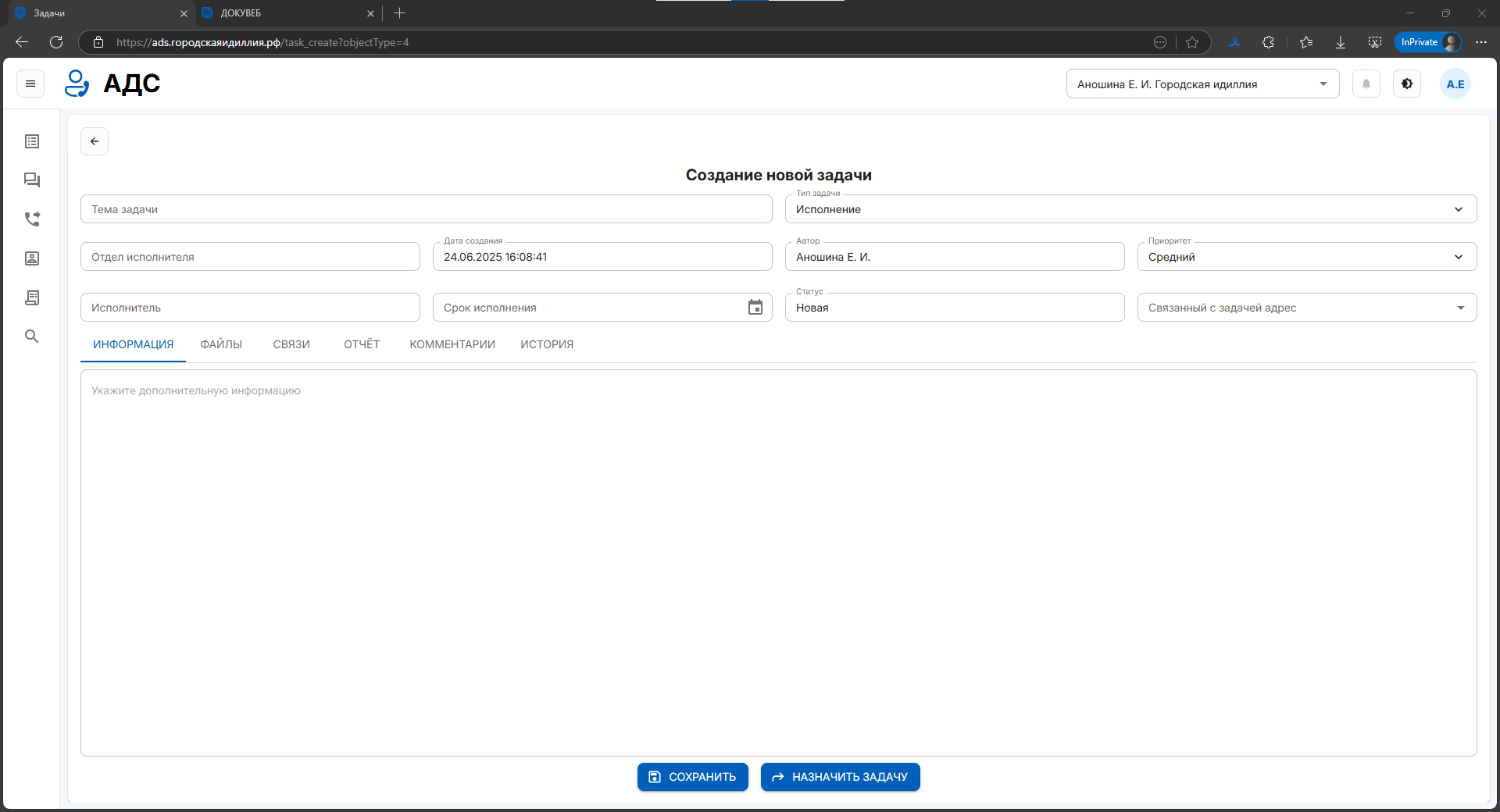
Task: Click the Создание новой задачи heading
Action: coord(779,175)
